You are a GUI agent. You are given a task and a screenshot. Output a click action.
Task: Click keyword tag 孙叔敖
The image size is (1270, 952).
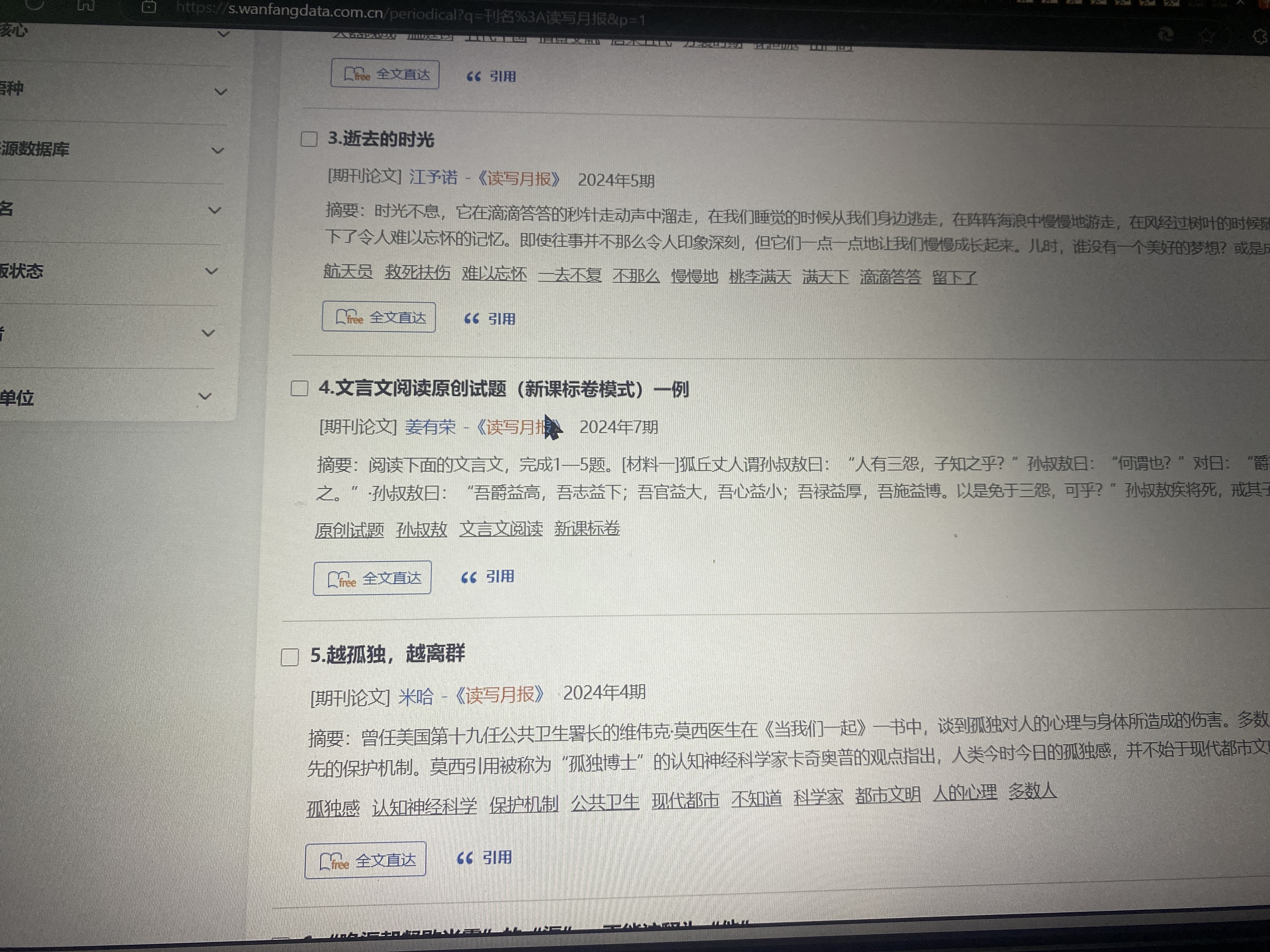421,529
